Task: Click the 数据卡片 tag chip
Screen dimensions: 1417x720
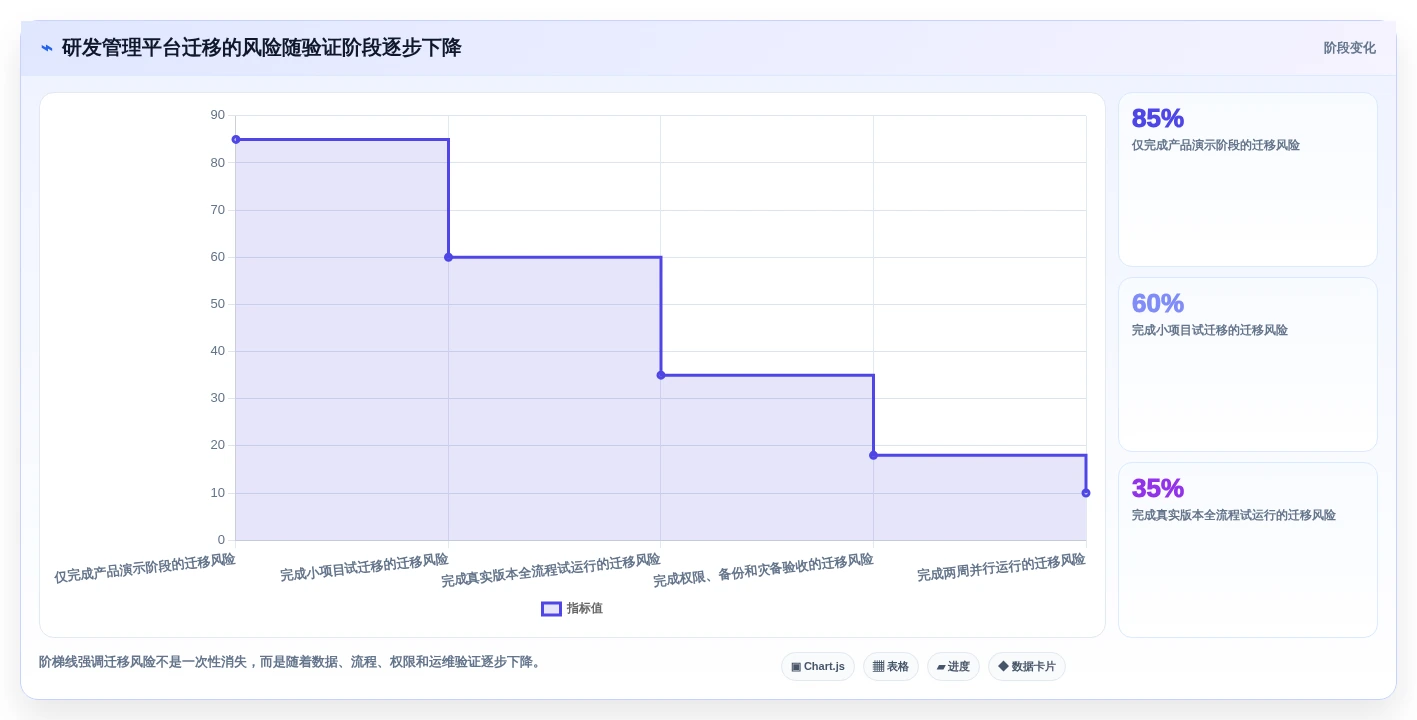Action: click(1027, 666)
